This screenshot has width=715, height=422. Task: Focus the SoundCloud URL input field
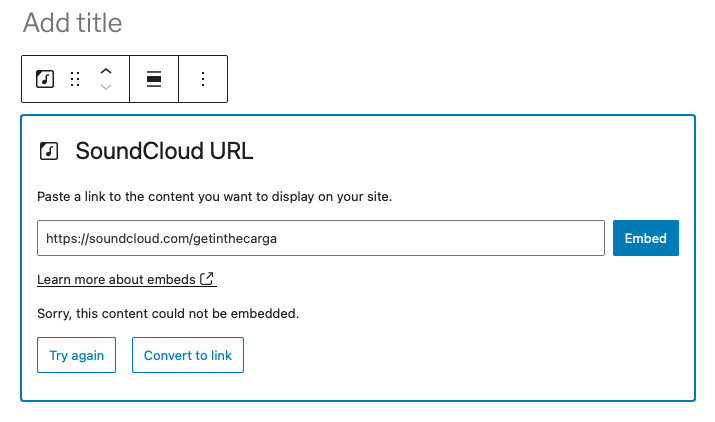tap(320, 238)
